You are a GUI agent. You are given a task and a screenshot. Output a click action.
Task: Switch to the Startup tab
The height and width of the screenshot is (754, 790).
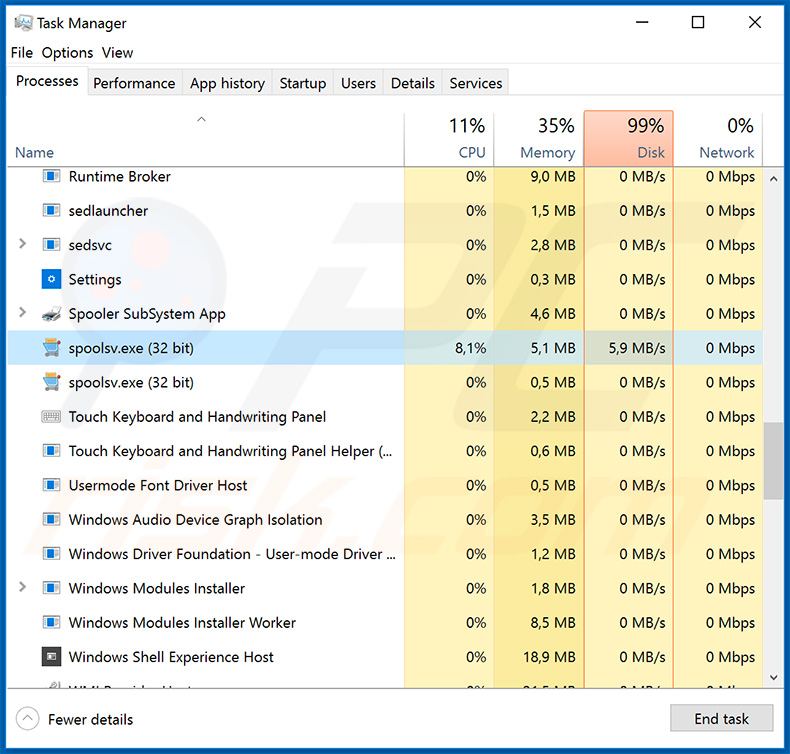pos(303,83)
